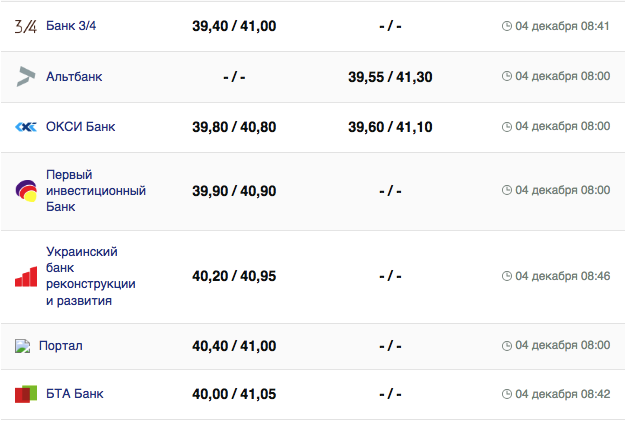
Task: Click the ОКСИ Банк logo icon
Action: pos(26,127)
